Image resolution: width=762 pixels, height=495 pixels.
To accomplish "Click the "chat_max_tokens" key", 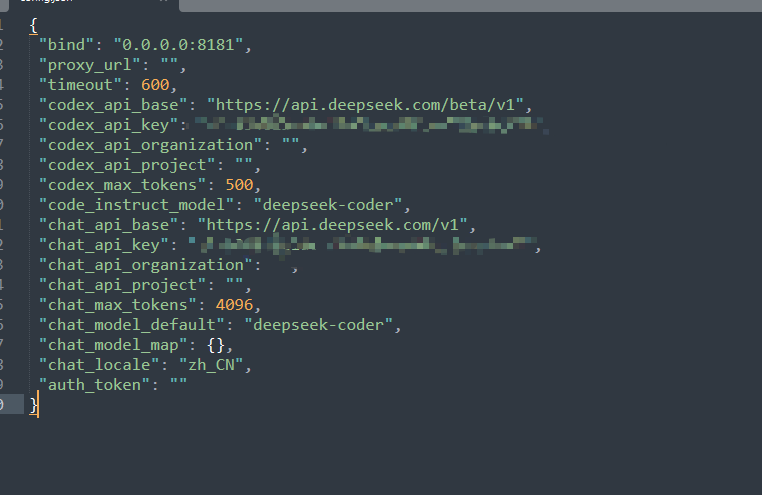I will click(x=118, y=305).
